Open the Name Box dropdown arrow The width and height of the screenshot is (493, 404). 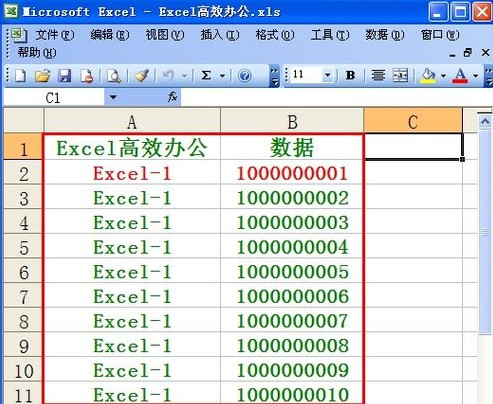pos(113,97)
